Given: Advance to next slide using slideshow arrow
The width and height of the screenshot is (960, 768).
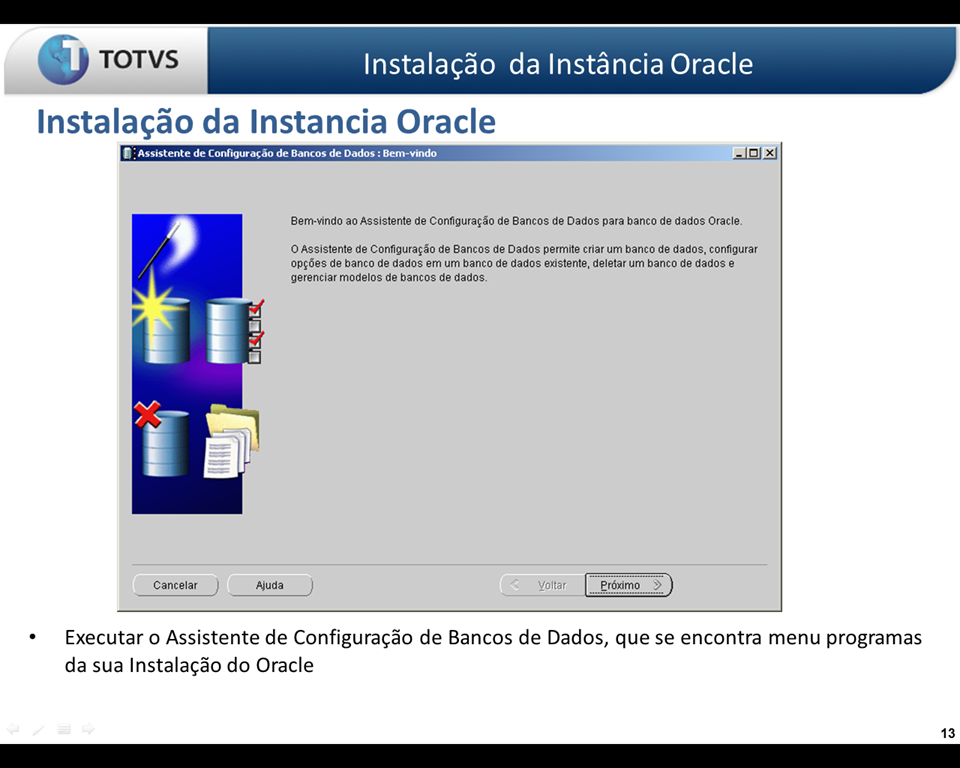Looking at the screenshot, I should pyautogui.click(x=89, y=729).
